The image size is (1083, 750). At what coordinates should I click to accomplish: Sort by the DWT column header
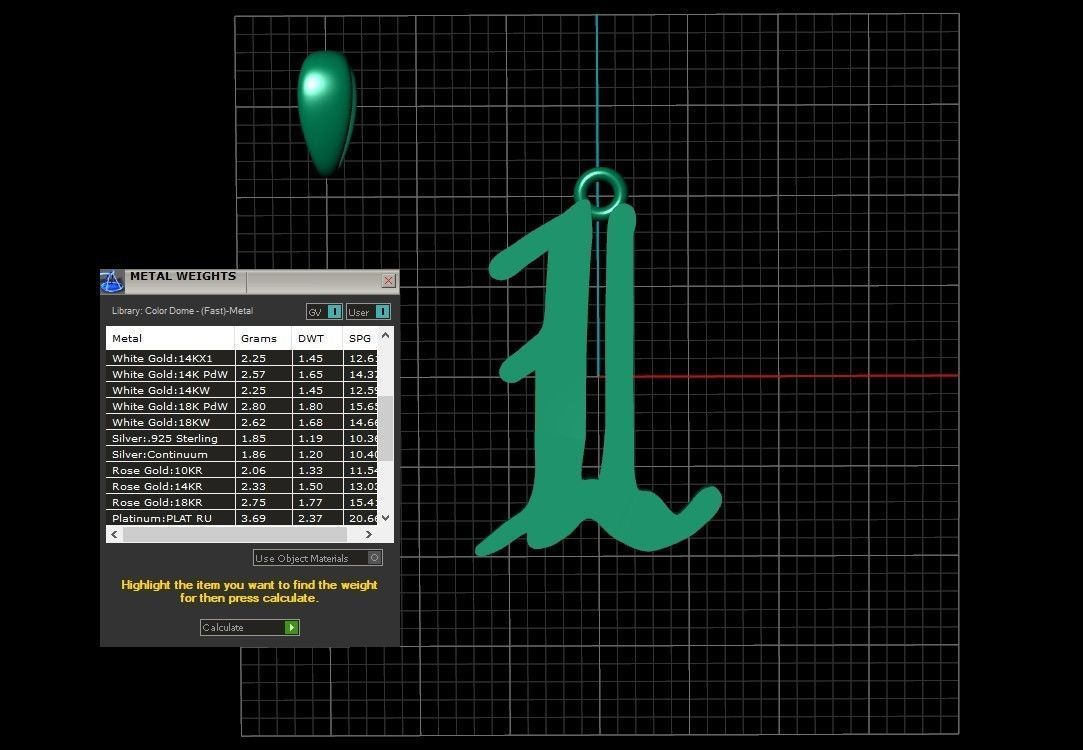tap(317, 338)
